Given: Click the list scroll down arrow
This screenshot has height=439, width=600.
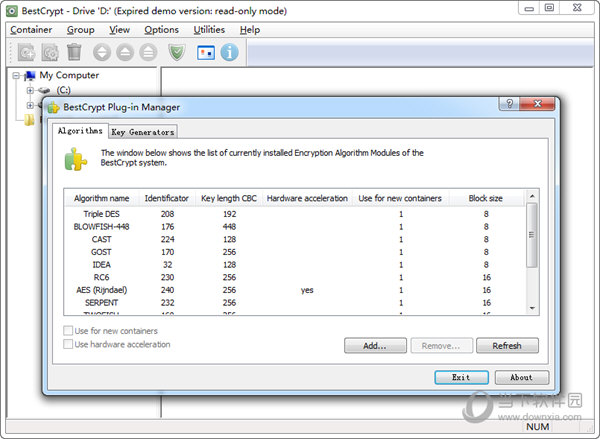Looking at the screenshot, I should [532, 308].
